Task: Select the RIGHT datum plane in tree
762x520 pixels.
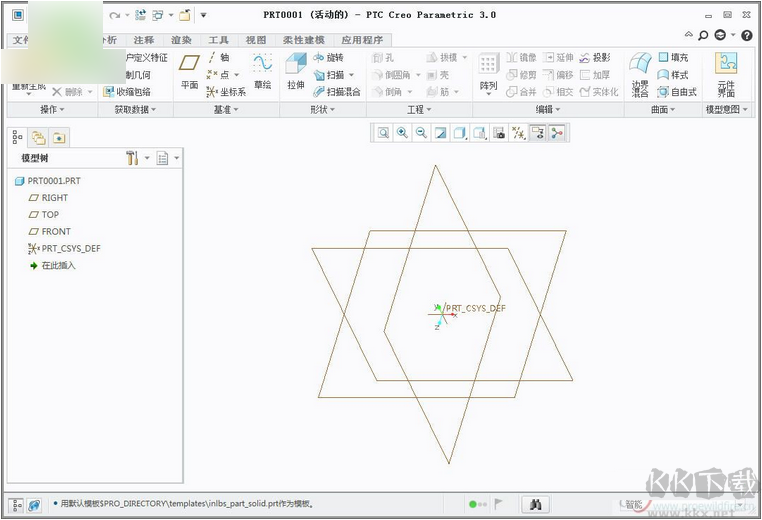Action: coord(48,198)
